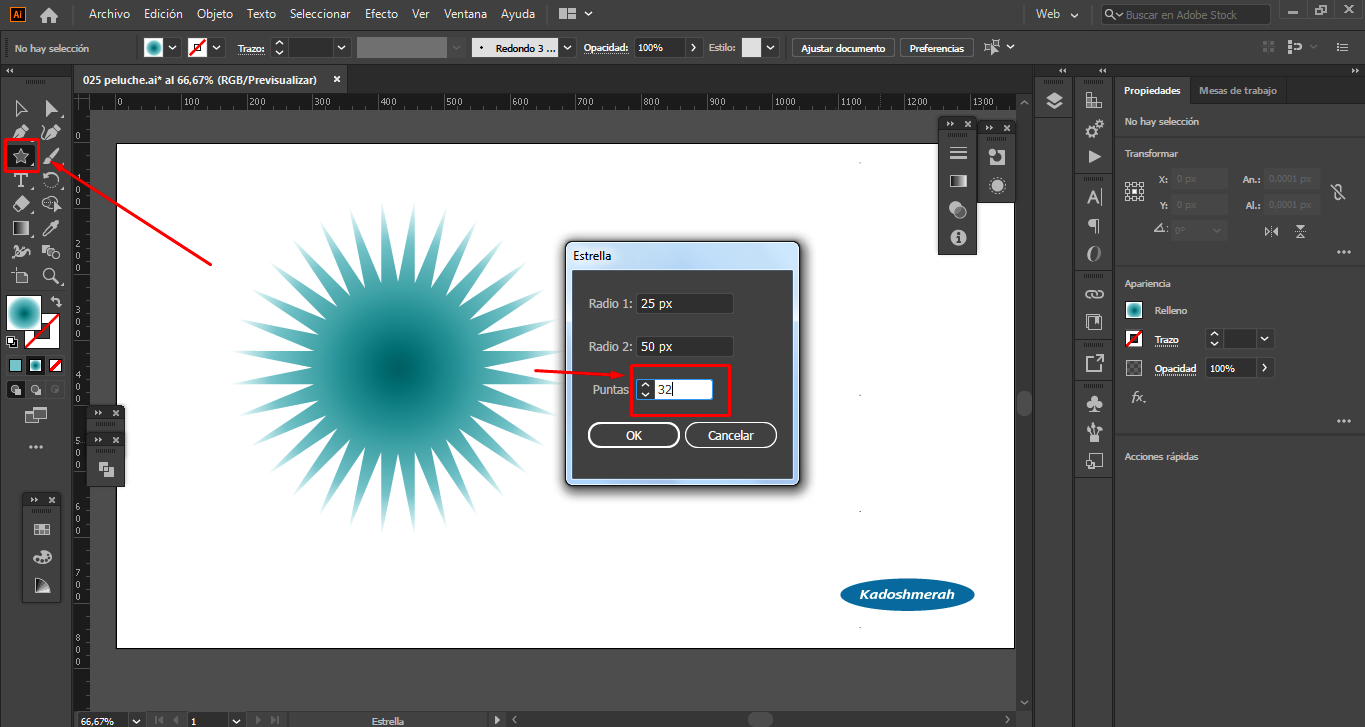Viewport: 1365px width, 727px height.
Task: Open stroke color dropdown in control bar
Action: click(218, 47)
